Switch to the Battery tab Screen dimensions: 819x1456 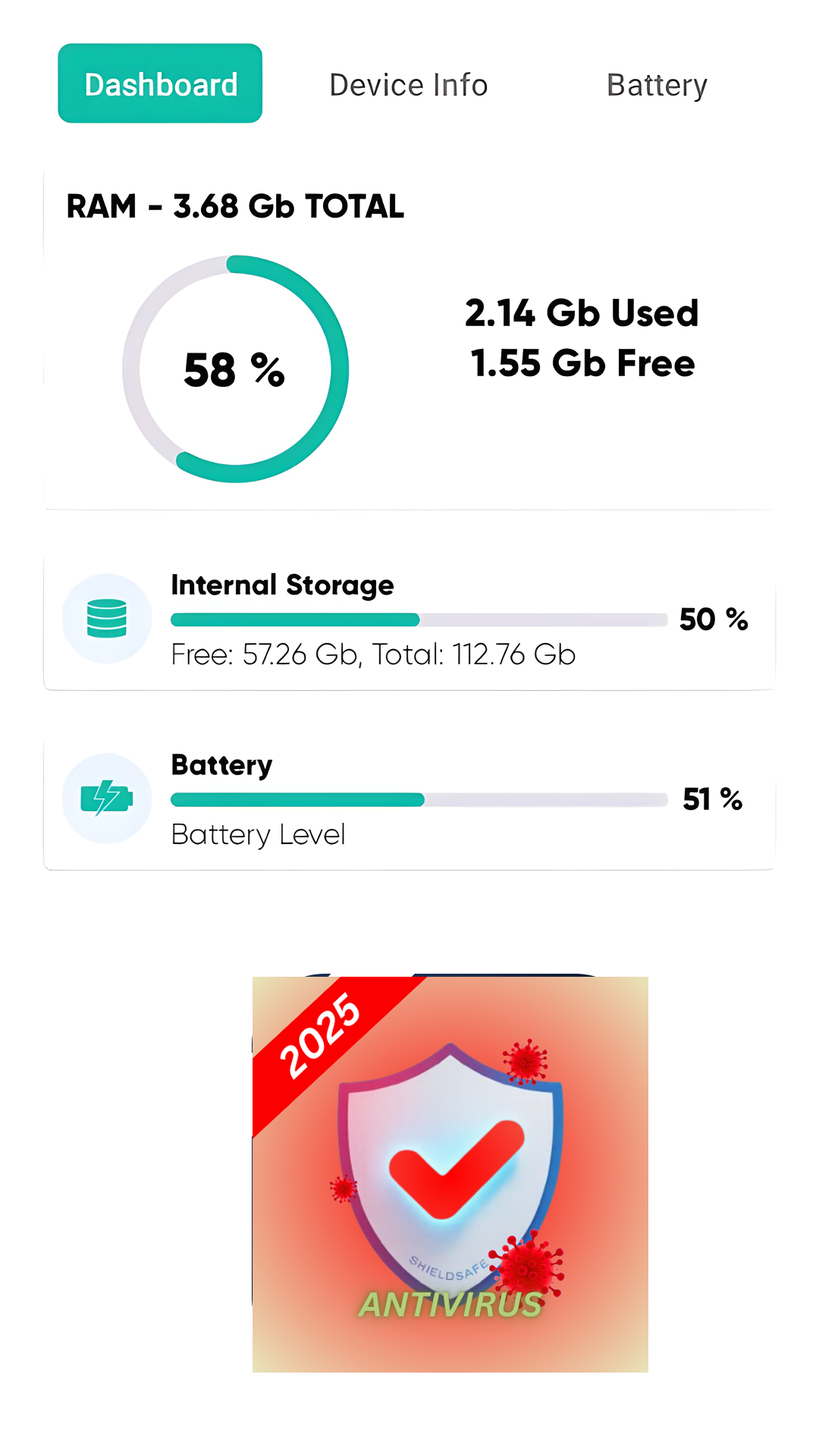(657, 86)
